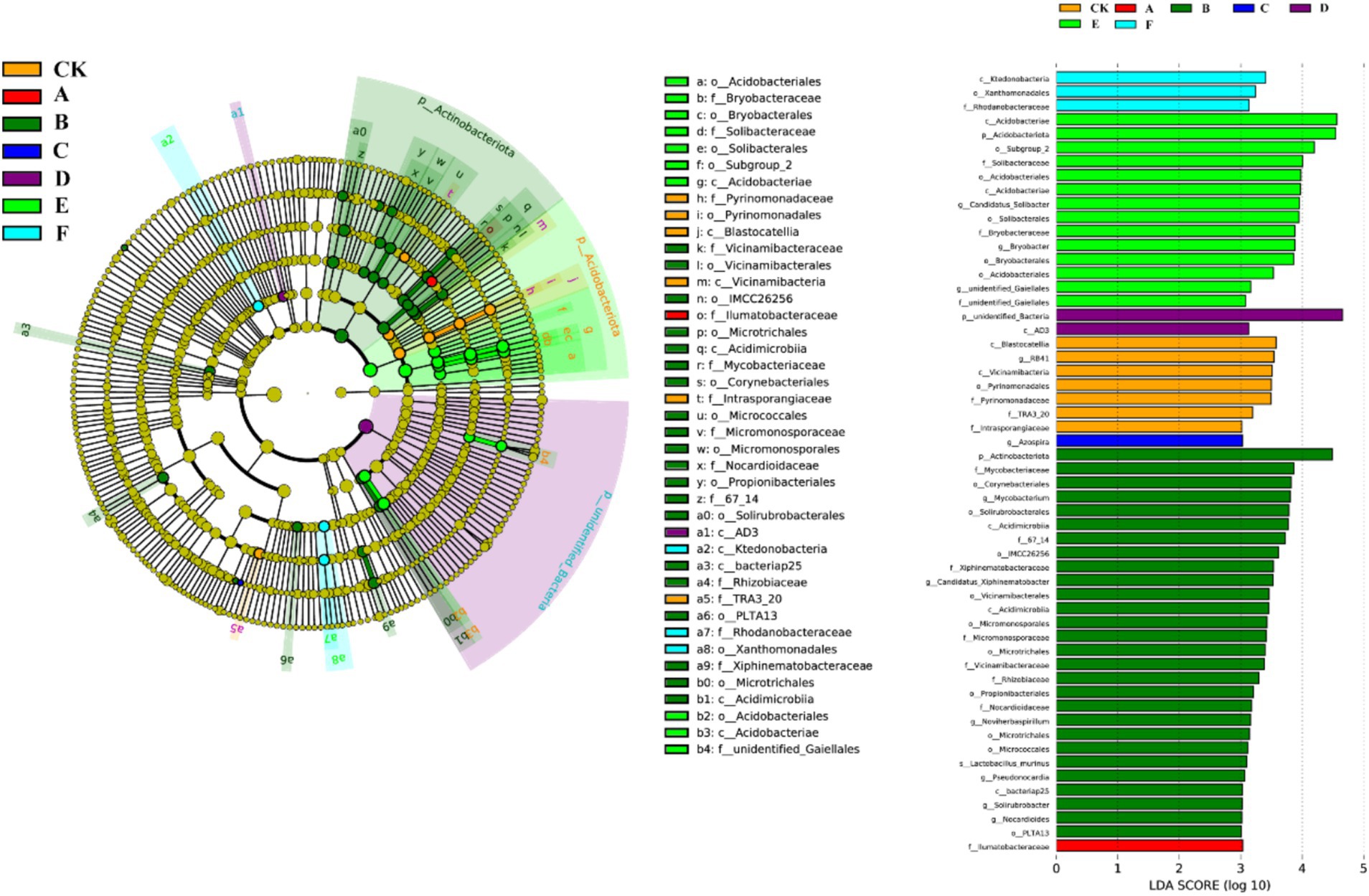Image resolution: width=1369 pixels, height=896 pixels.
Task: Click the orange swatch beside 'j: c__Blastocatellia'
Action: tap(676, 232)
